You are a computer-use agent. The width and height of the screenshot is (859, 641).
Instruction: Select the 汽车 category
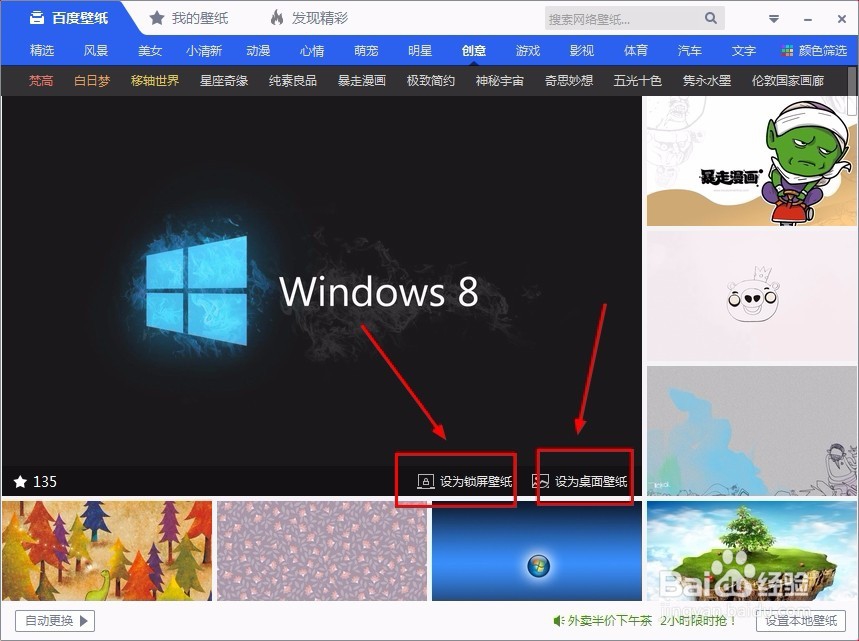[690, 51]
